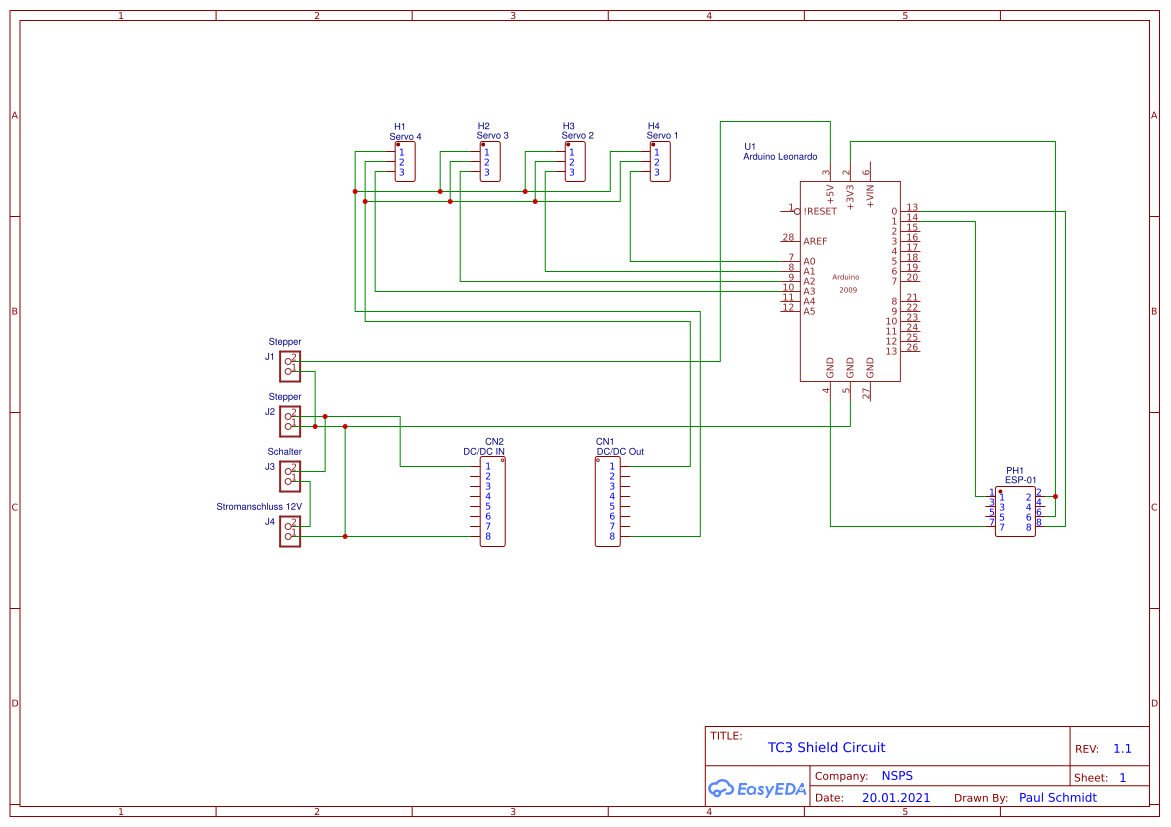Screen dimensions: 1171x827
Task: Click the "Servo 2" header label
Action: pos(577,136)
